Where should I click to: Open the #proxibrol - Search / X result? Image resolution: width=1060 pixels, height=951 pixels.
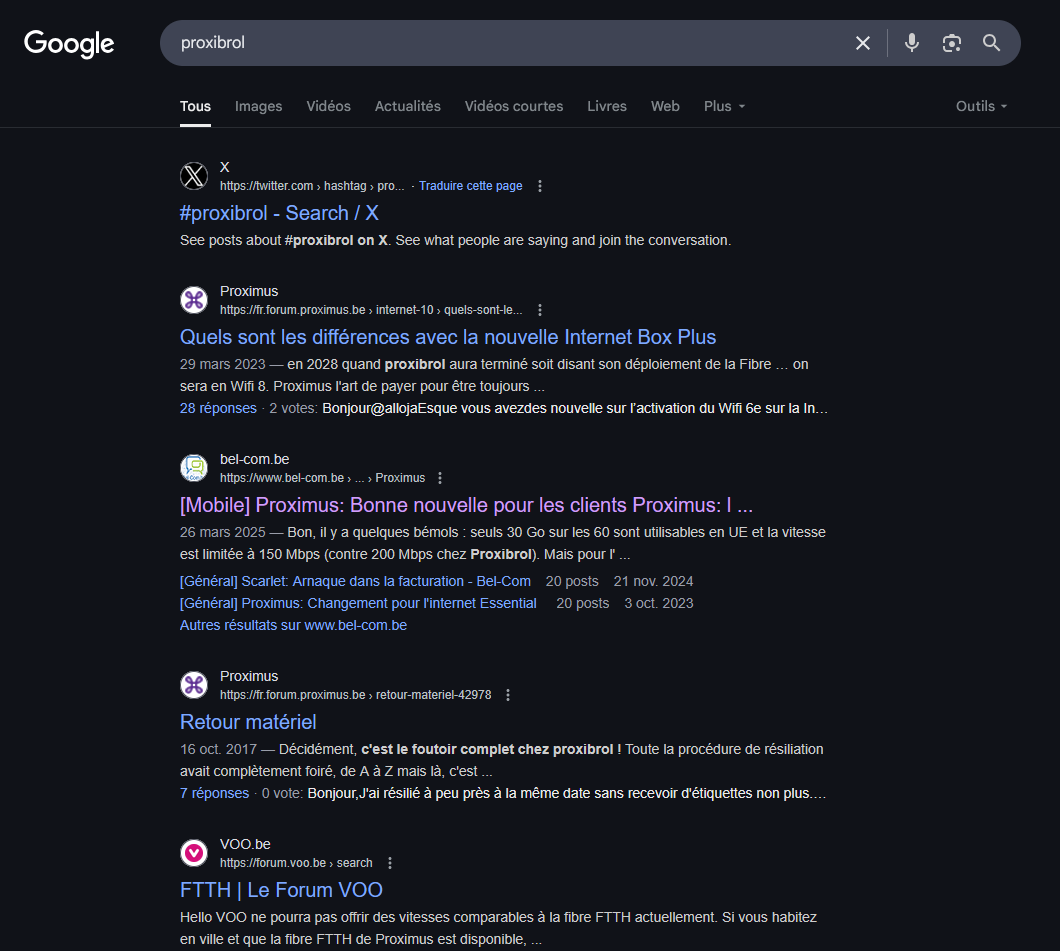pyautogui.click(x=279, y=214)
